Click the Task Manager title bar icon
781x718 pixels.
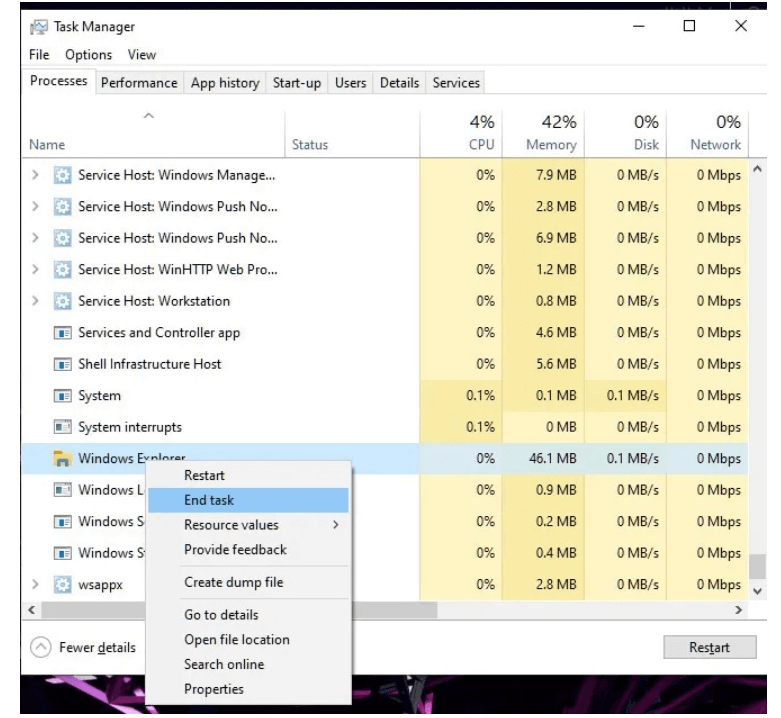[39, 26]
